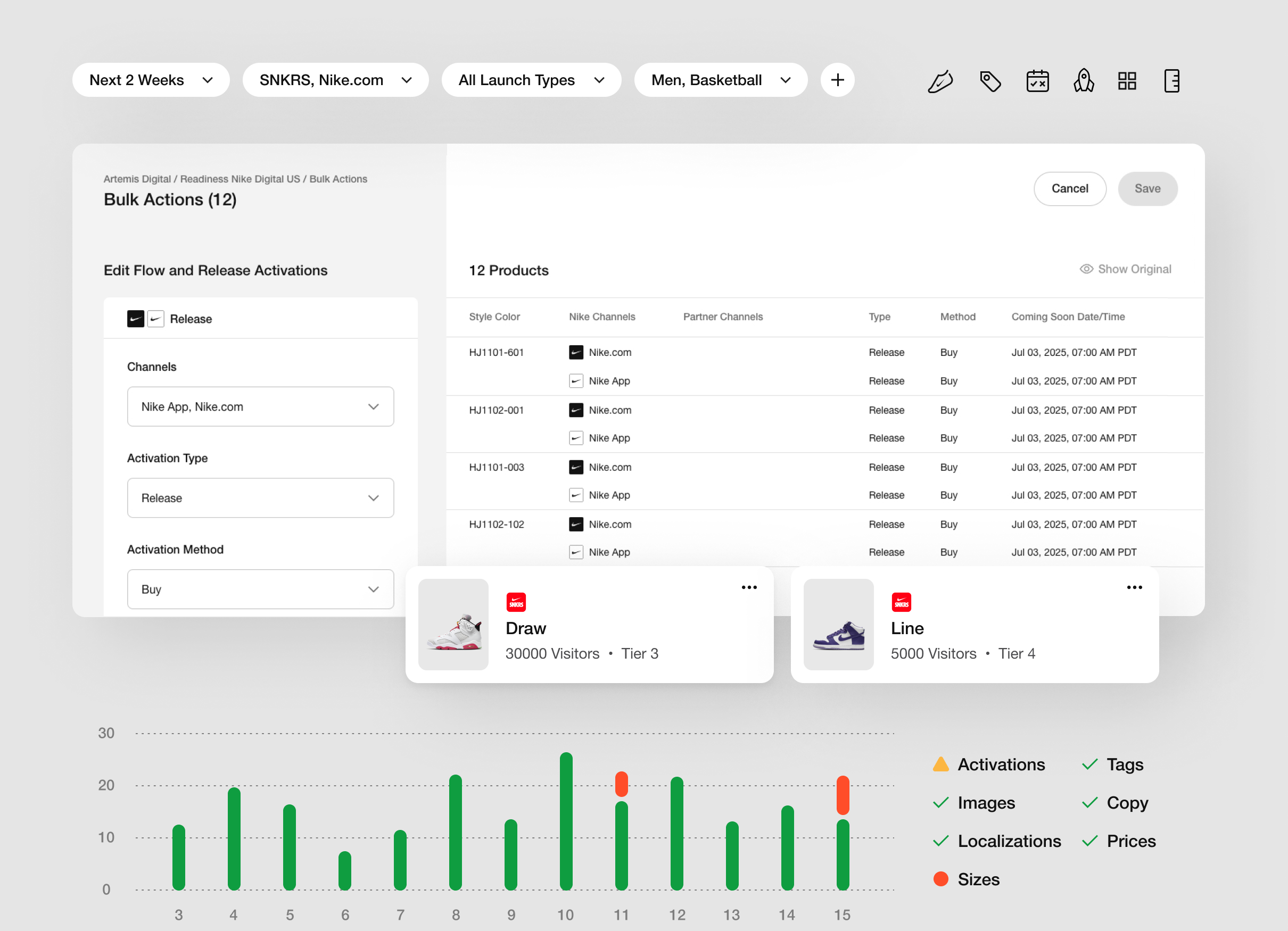The image size is (1288, 931).
Task: Click Nike.com channel icon in HJ1101-601 row
Action: (576, 353)
